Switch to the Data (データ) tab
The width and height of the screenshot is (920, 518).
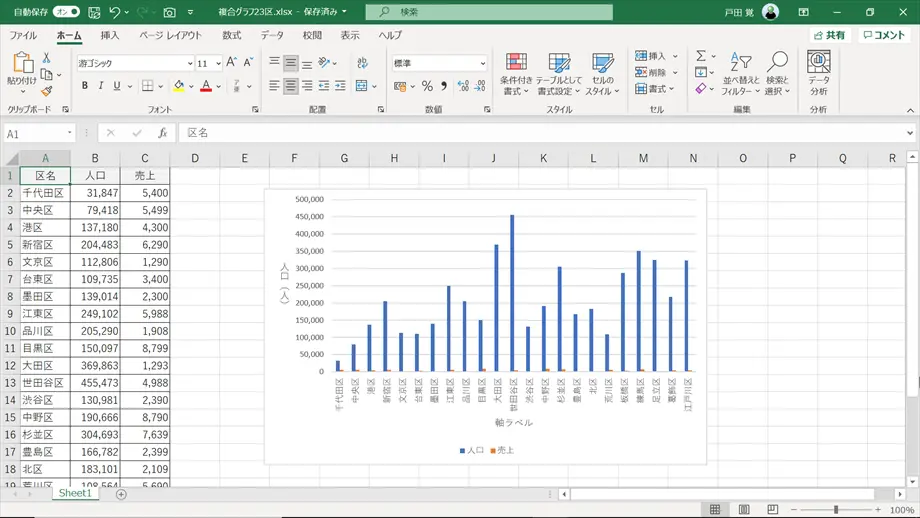(272, 35)
